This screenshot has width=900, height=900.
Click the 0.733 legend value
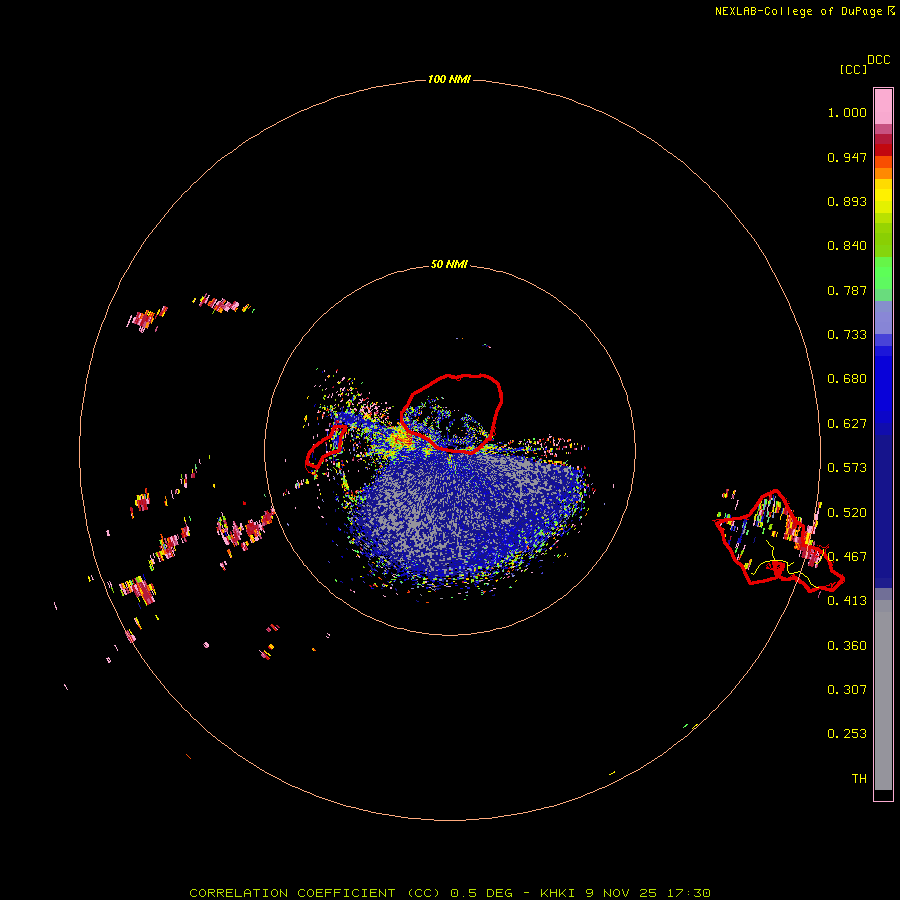pyautogui.click(x=847, y=335)
